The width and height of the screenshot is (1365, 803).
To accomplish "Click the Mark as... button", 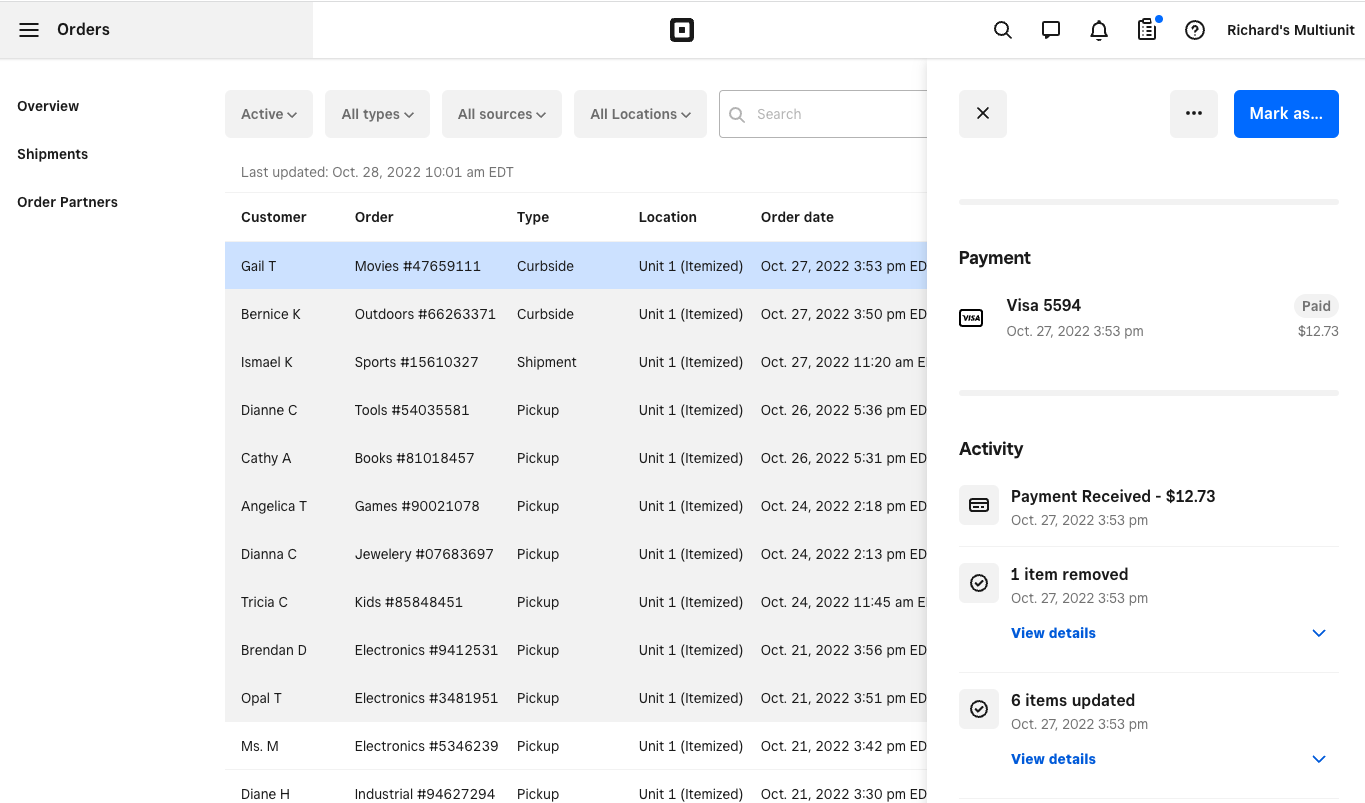I will point(1286,113).
